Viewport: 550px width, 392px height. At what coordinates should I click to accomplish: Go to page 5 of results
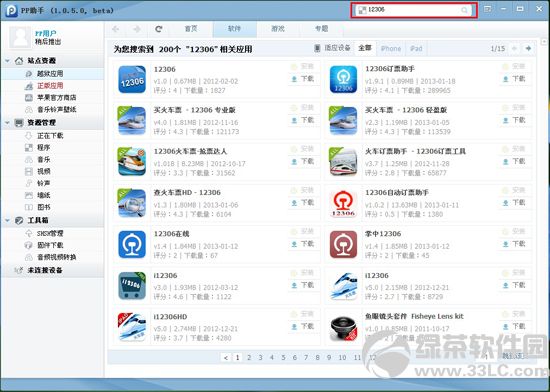(x=283, y=358)
